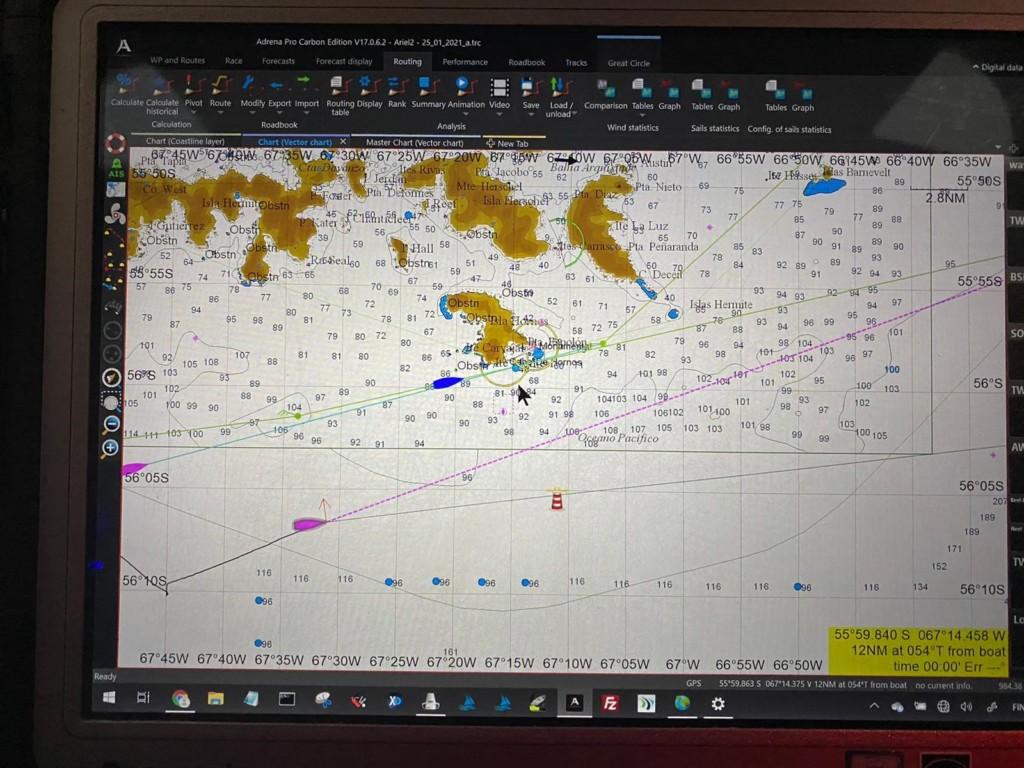Screen dimensions: 1024x768
Task: Switch to the Forecast display tab
Action: [344, 61]
